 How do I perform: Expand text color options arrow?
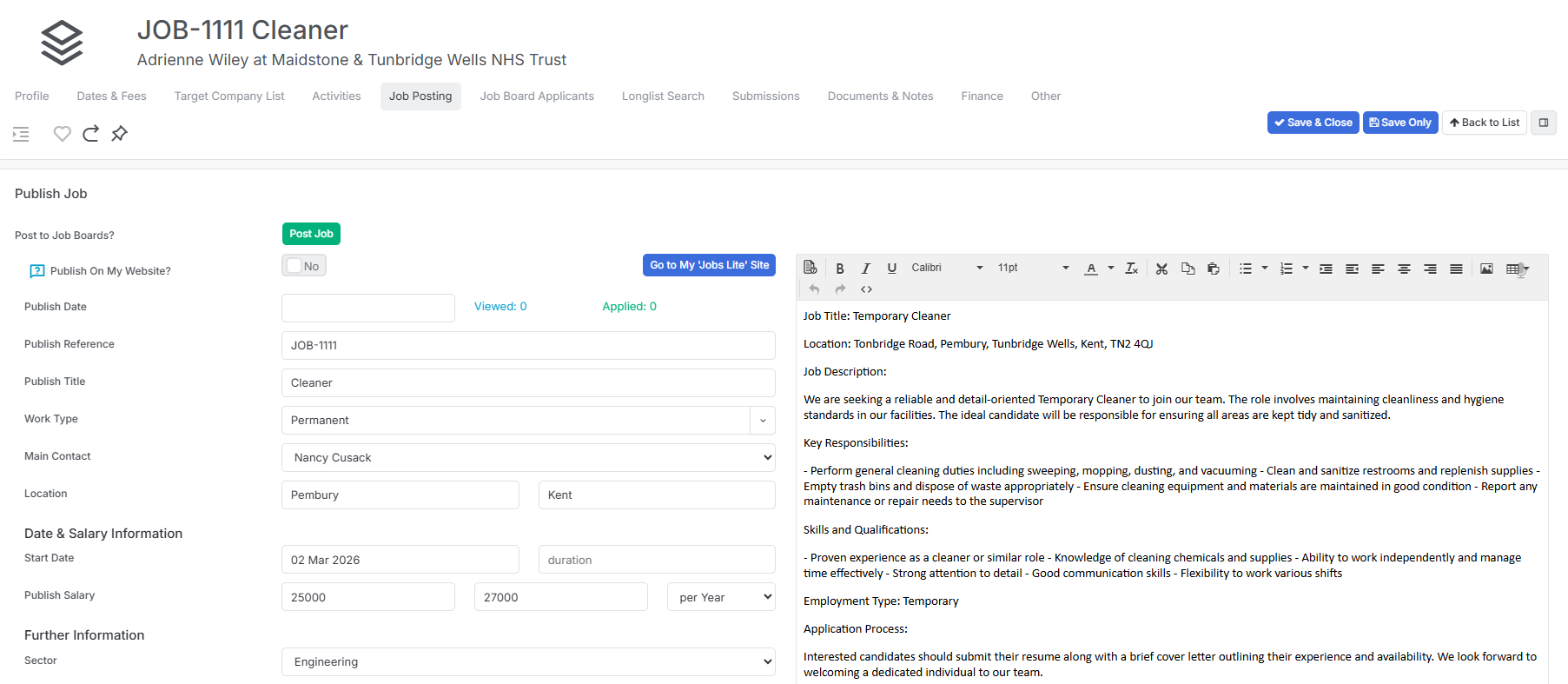point(1111,269)
